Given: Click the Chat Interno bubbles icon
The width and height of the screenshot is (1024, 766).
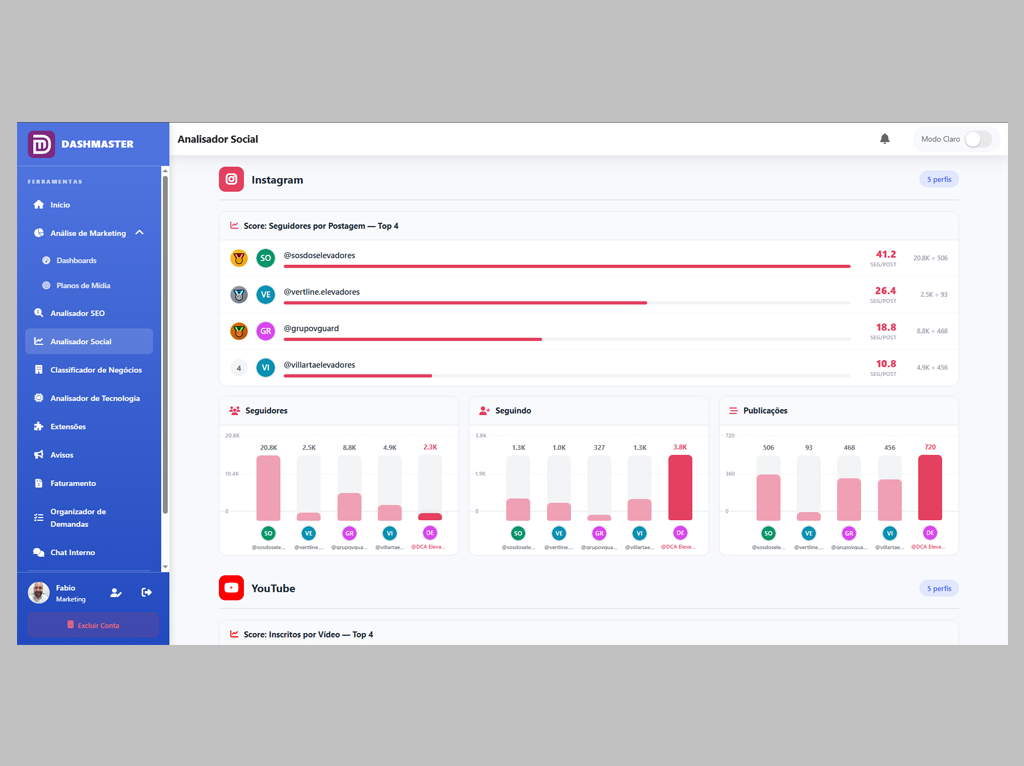Looking at the screenshot, I should 39,552.
